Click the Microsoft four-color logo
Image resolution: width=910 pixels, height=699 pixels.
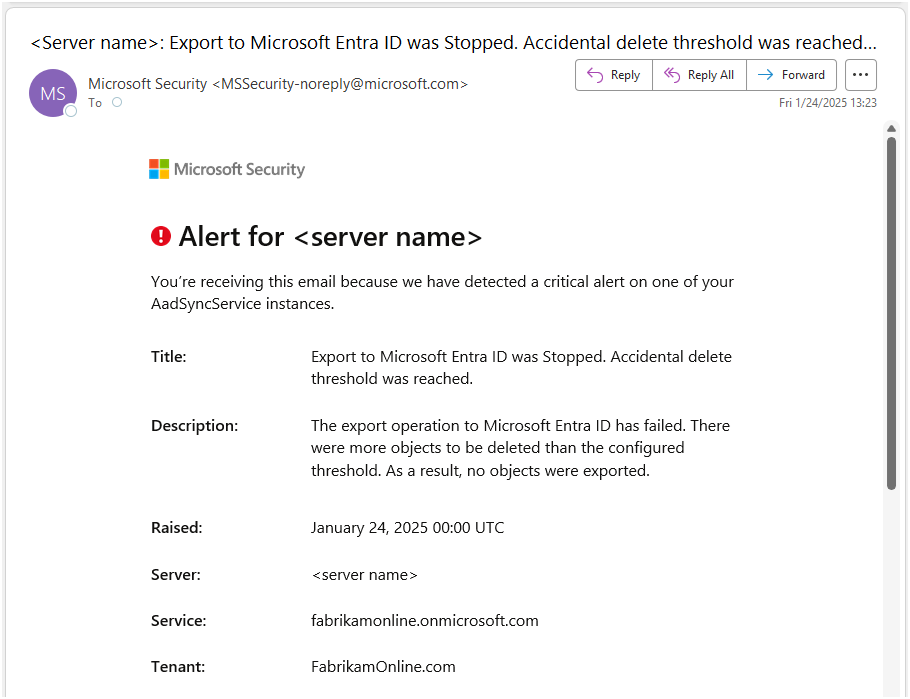click(159, 169)
